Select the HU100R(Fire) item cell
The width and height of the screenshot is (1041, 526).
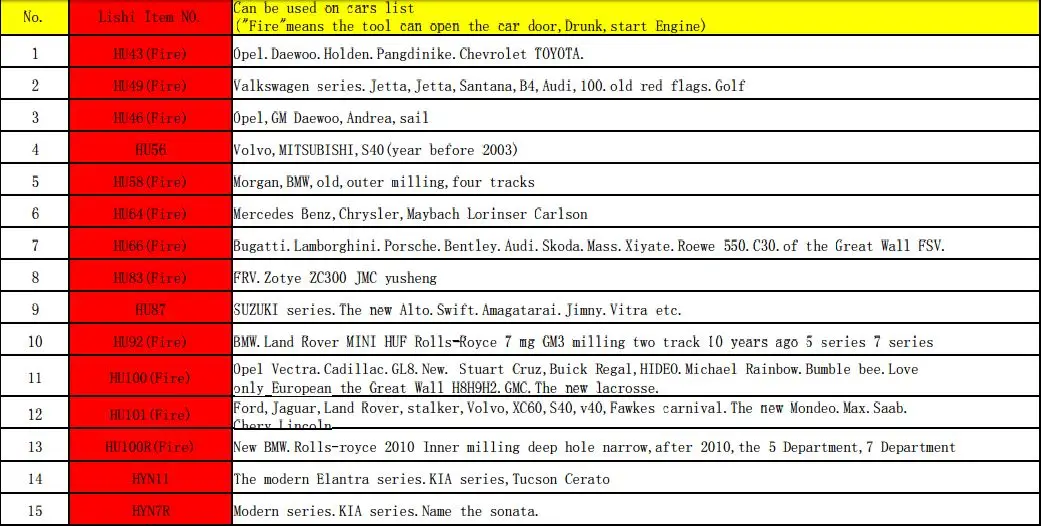pyautogui.click(x=150, y=445)
